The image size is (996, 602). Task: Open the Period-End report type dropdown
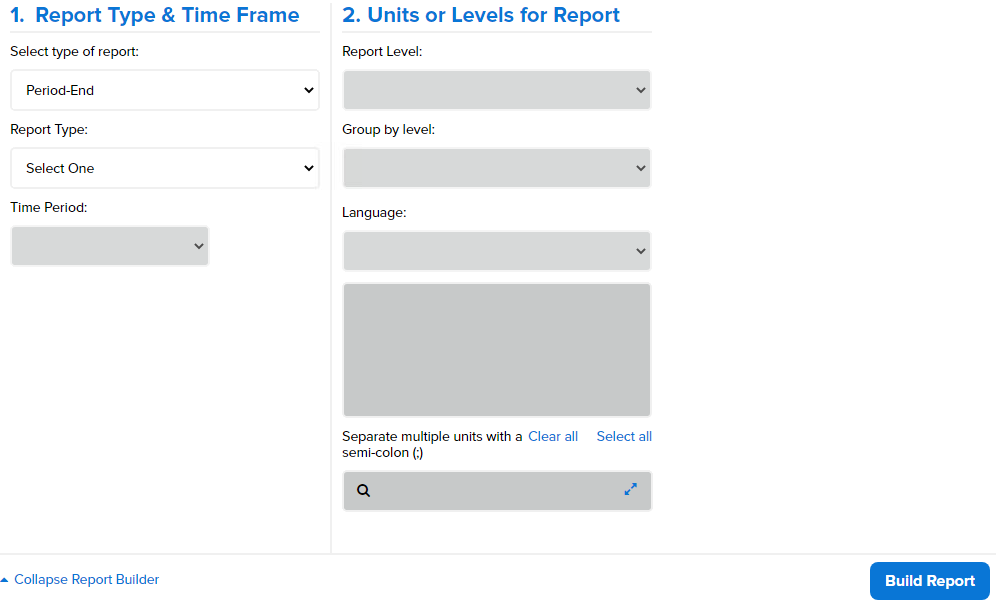[165, 90]
